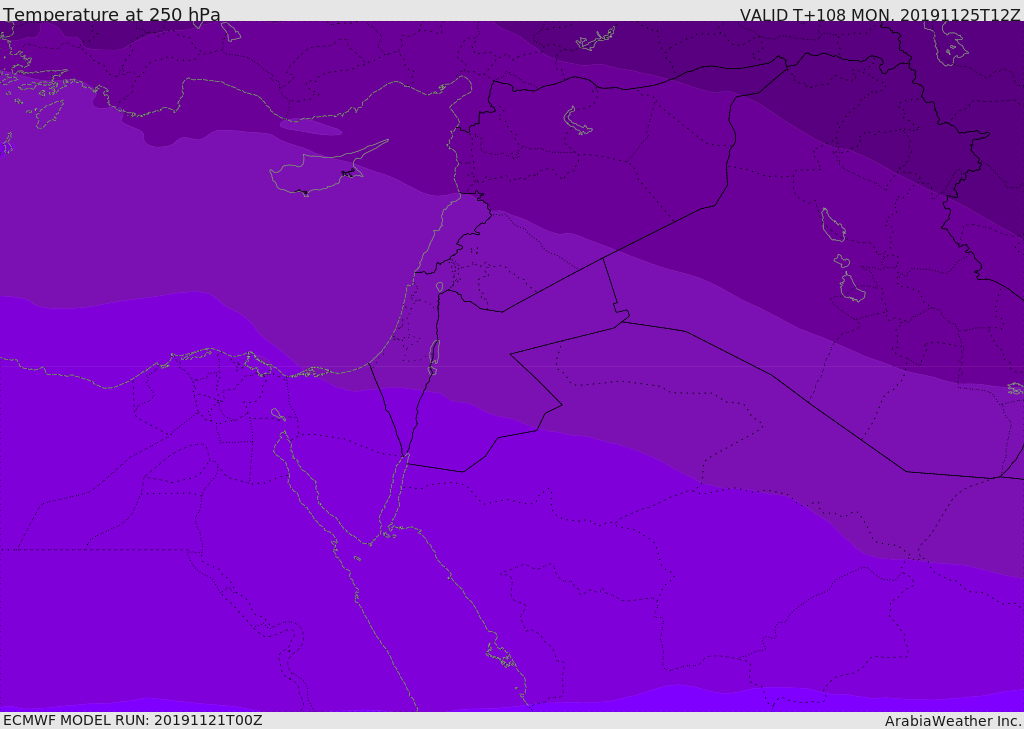The width and height of the screenshot is (1024, 729).
Task: Click the Syria–Iraq–Jordan border tripoint
Action: 603,259
